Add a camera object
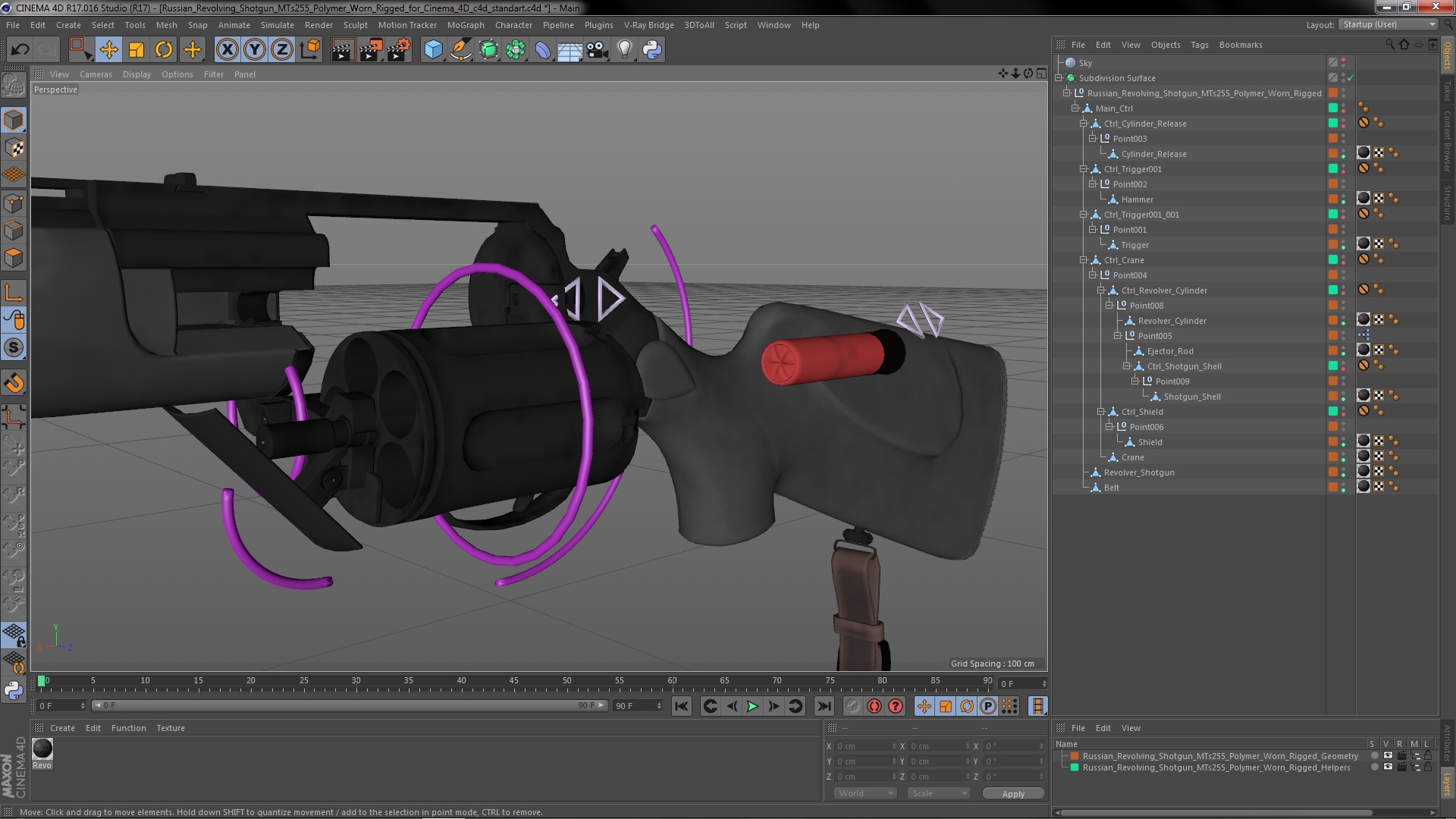Viewport: 1456px width, 819px height. tap(598, 50)
